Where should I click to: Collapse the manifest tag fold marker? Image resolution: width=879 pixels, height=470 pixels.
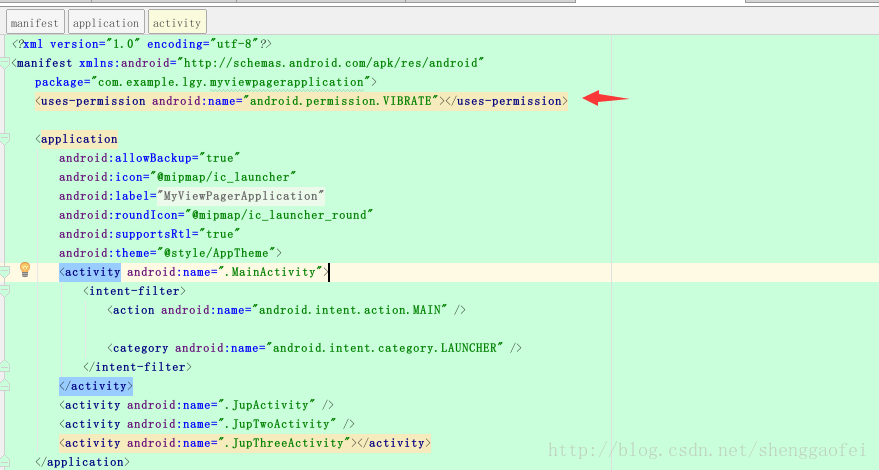tap(4, 63)
